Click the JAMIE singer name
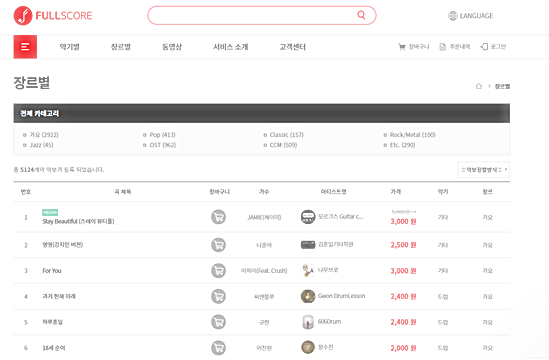Viewport: 549px width, 360px height. [x=264, y=217]
